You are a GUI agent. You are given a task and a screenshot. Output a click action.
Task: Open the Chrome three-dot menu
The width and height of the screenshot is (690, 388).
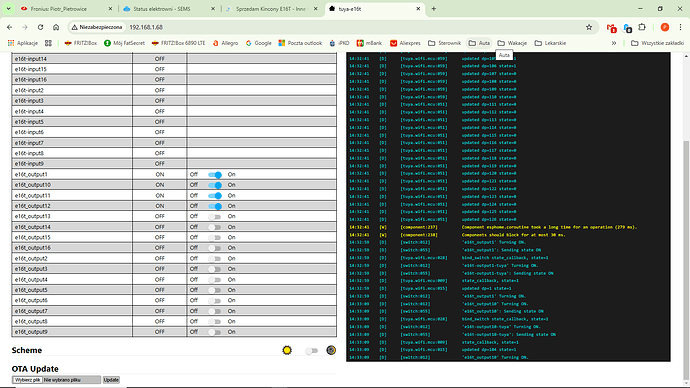coord(680,27)
